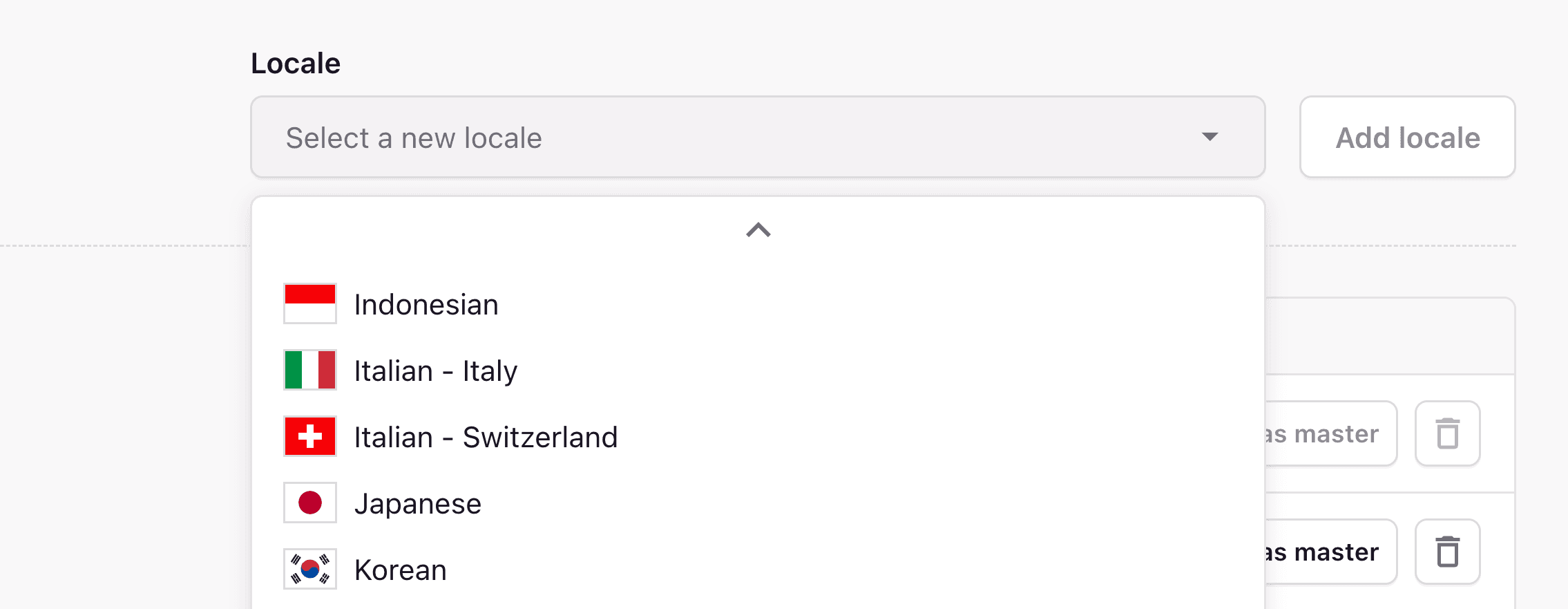
Task: Click the Italian flag icon
Action: pos(309,371)
